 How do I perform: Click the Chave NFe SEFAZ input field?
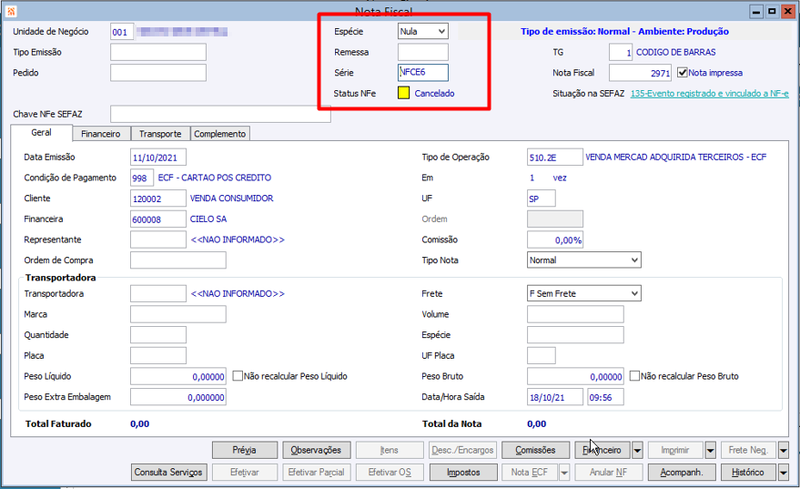(220, 114)
